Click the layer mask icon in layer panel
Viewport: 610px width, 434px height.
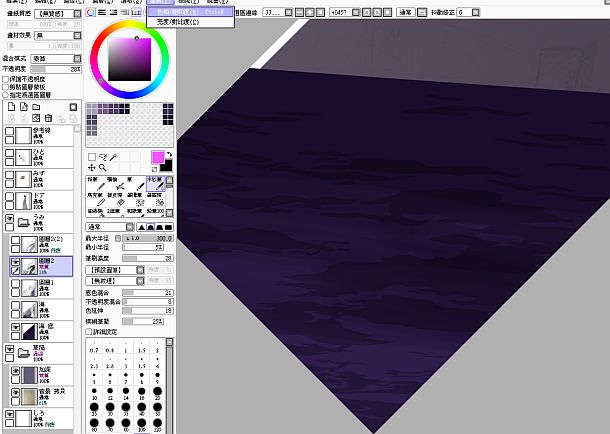73,107
